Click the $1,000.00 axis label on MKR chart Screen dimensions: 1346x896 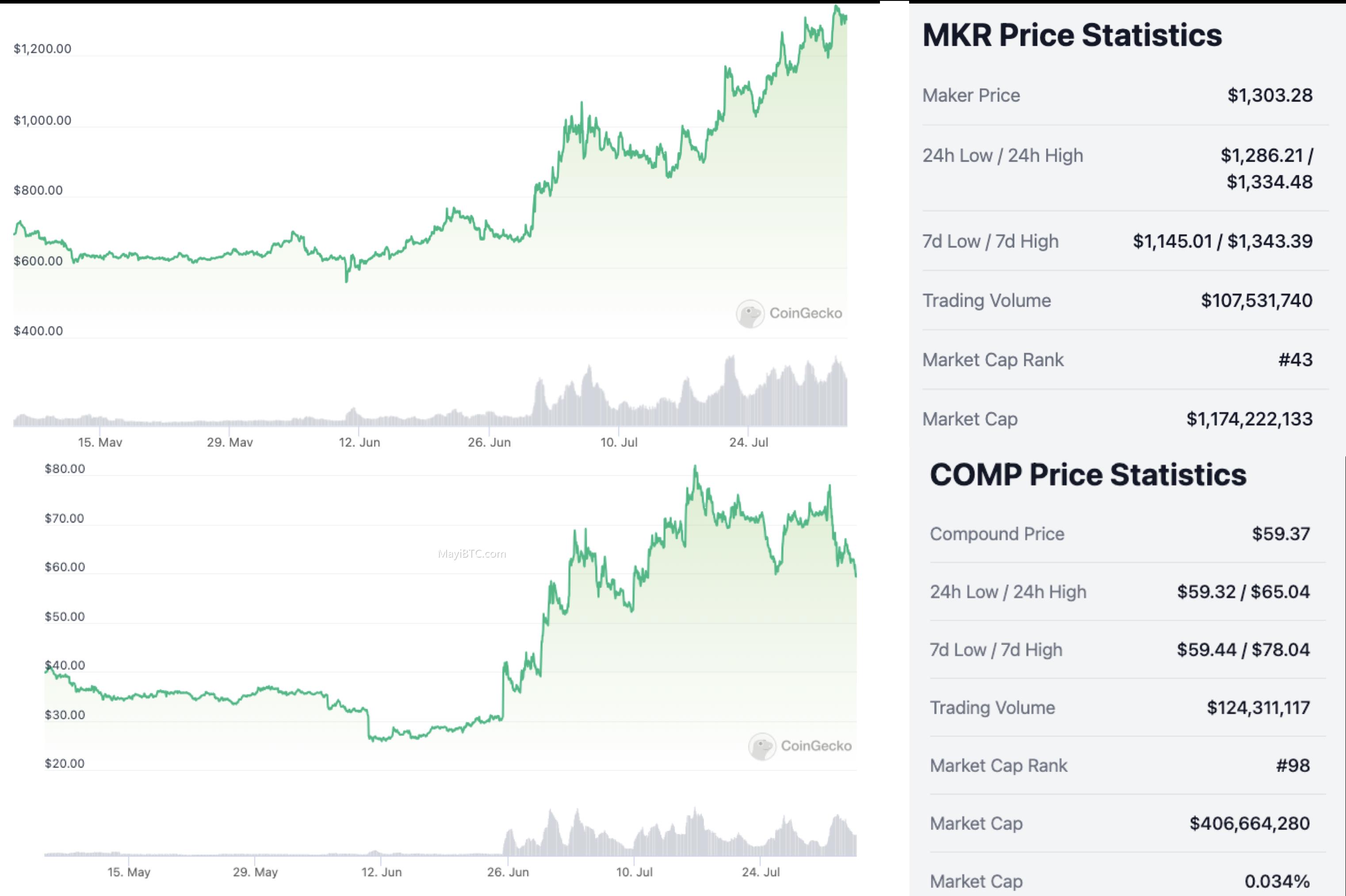coord(43,121)
